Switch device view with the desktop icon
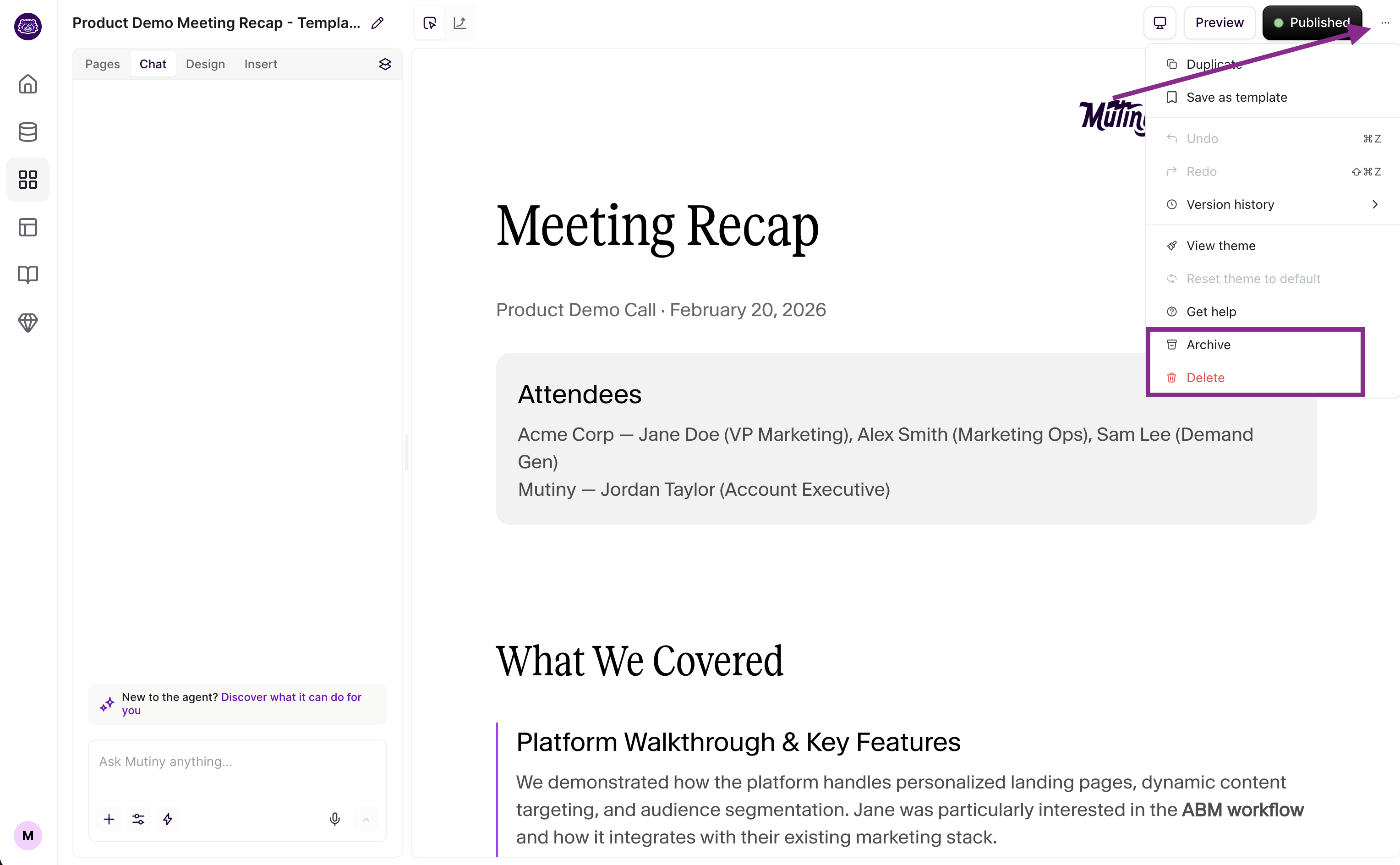 [1160, 23]
